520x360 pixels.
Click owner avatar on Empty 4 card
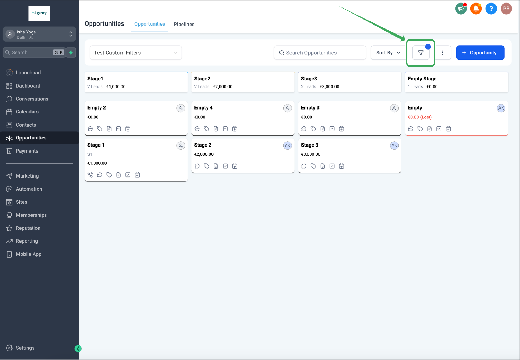tap(287, 108)
